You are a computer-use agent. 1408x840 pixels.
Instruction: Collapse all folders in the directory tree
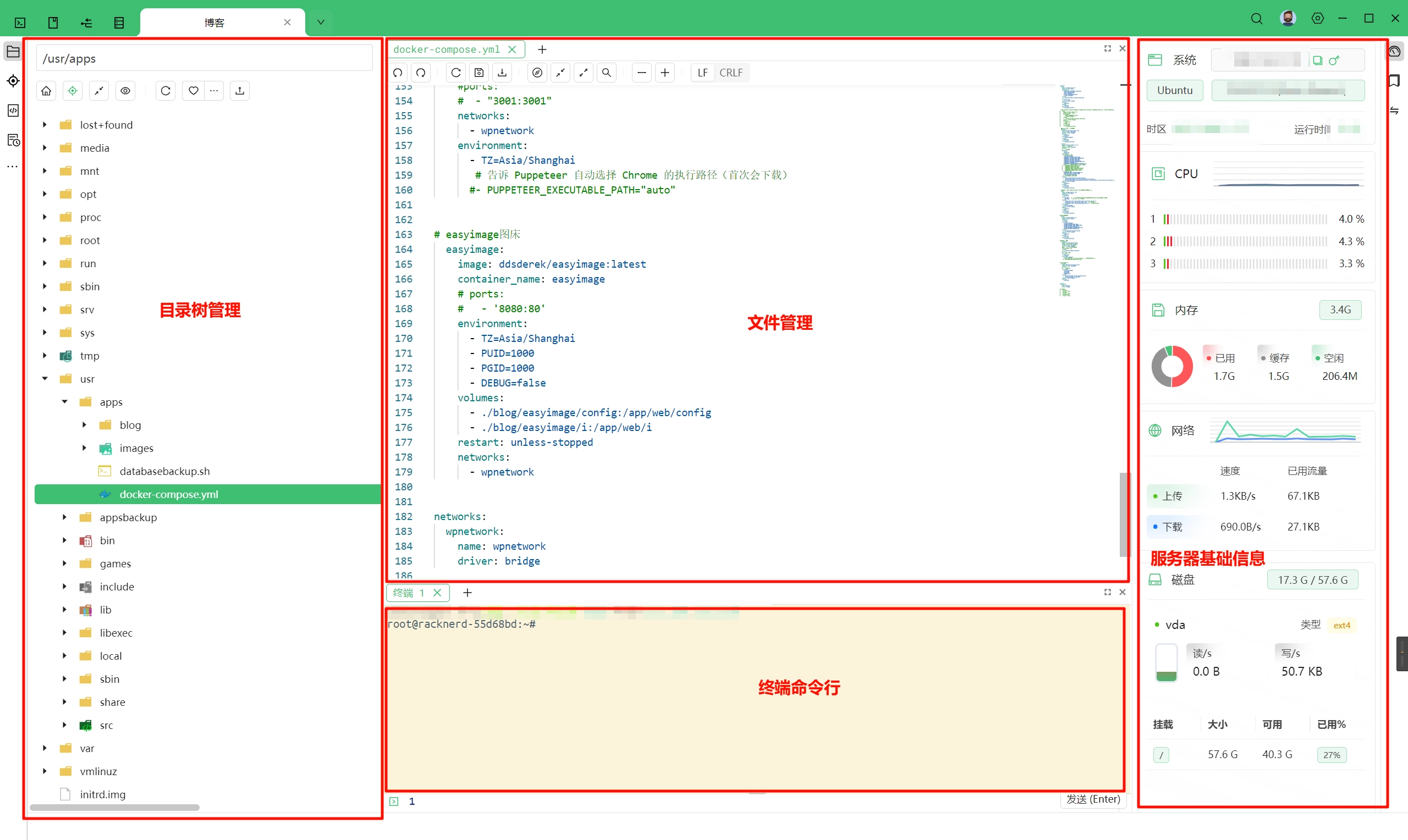[x=99, y=91]
